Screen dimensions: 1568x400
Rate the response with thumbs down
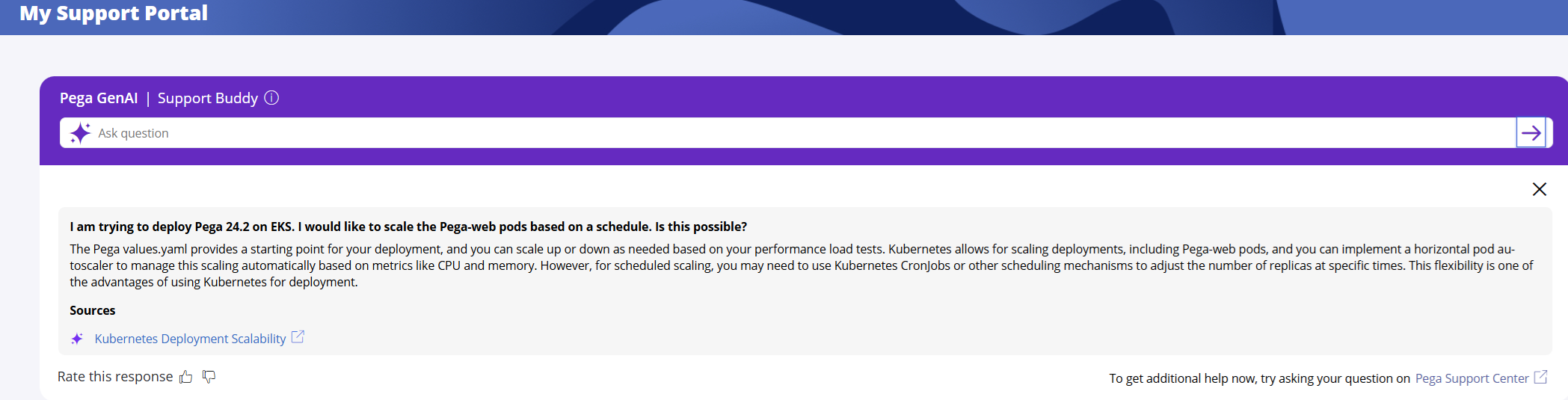[x=209, y=377]
